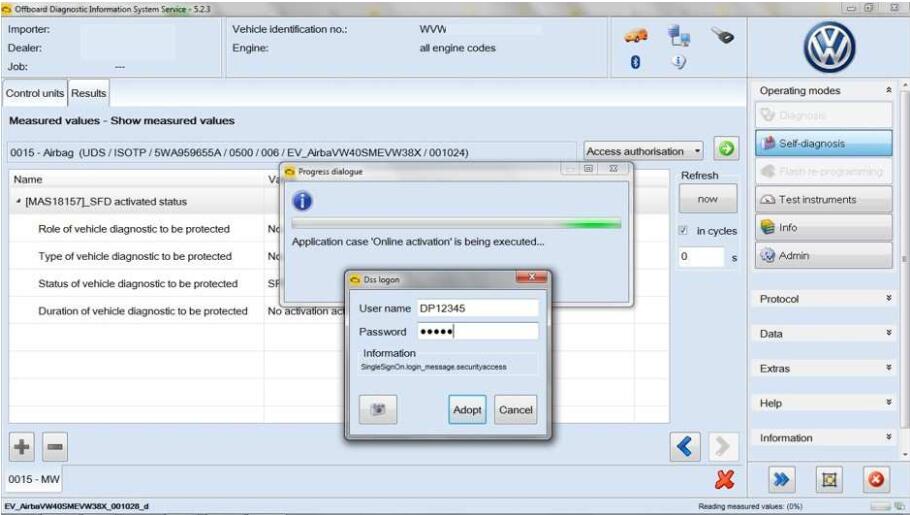Click Cancel in Dss logon
The height and width of the screenshot is (515, 910).
point(515,410)
